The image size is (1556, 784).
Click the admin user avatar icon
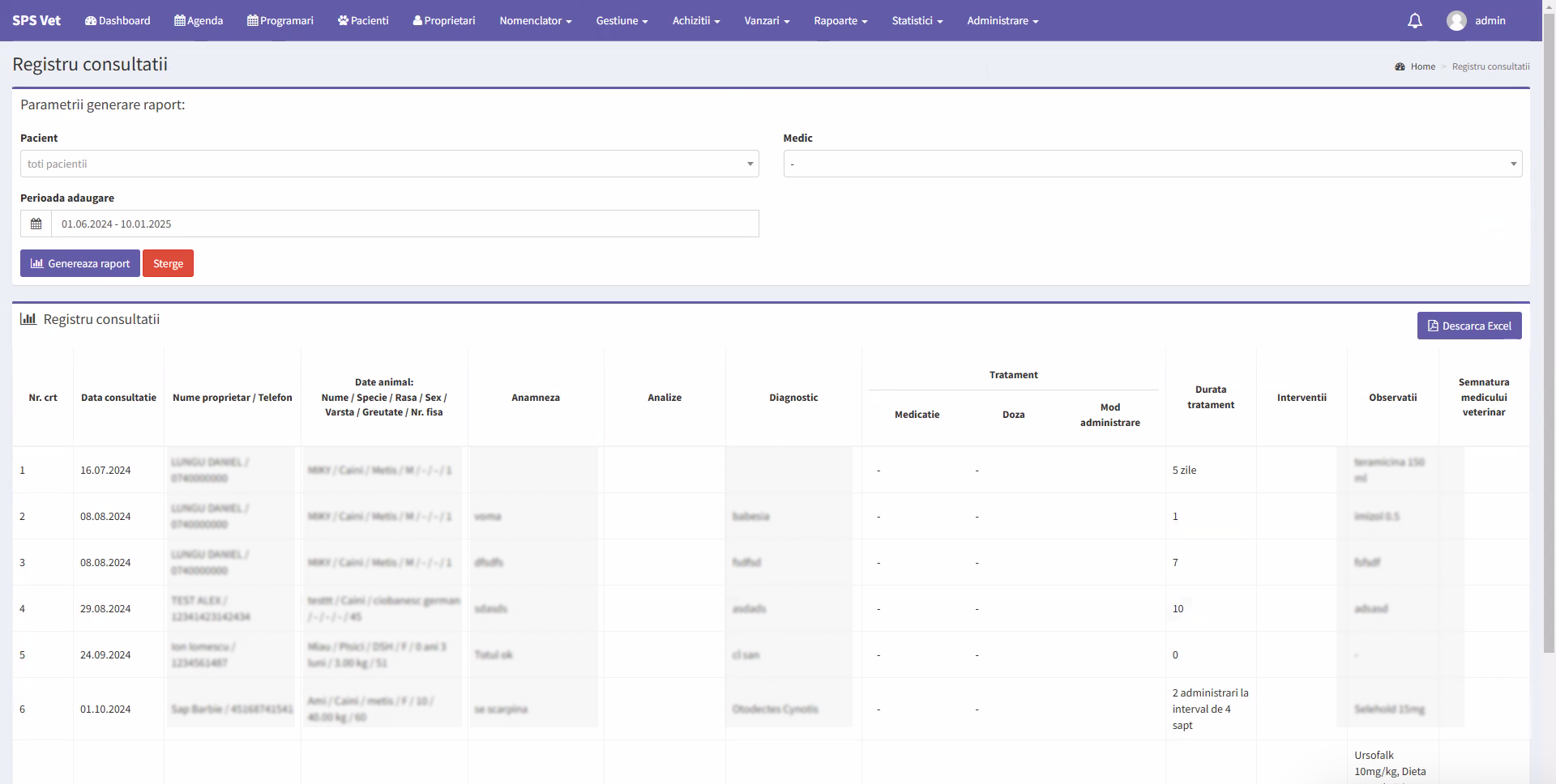click(x=1456, y=21)
